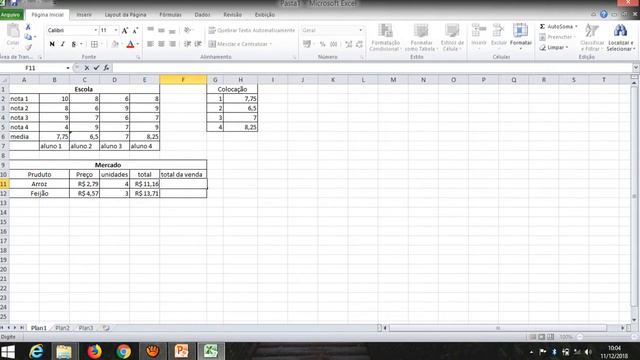Decrease font size with small A icon
The height and width of the screenshot is (360, 640).
pyautogui.click(x=135, y=30)
